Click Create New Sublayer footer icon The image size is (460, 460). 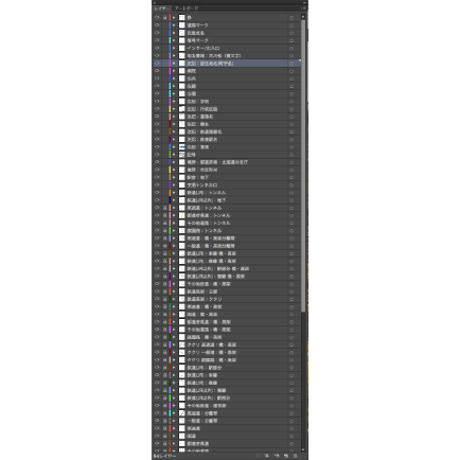[x=276, y=455]
